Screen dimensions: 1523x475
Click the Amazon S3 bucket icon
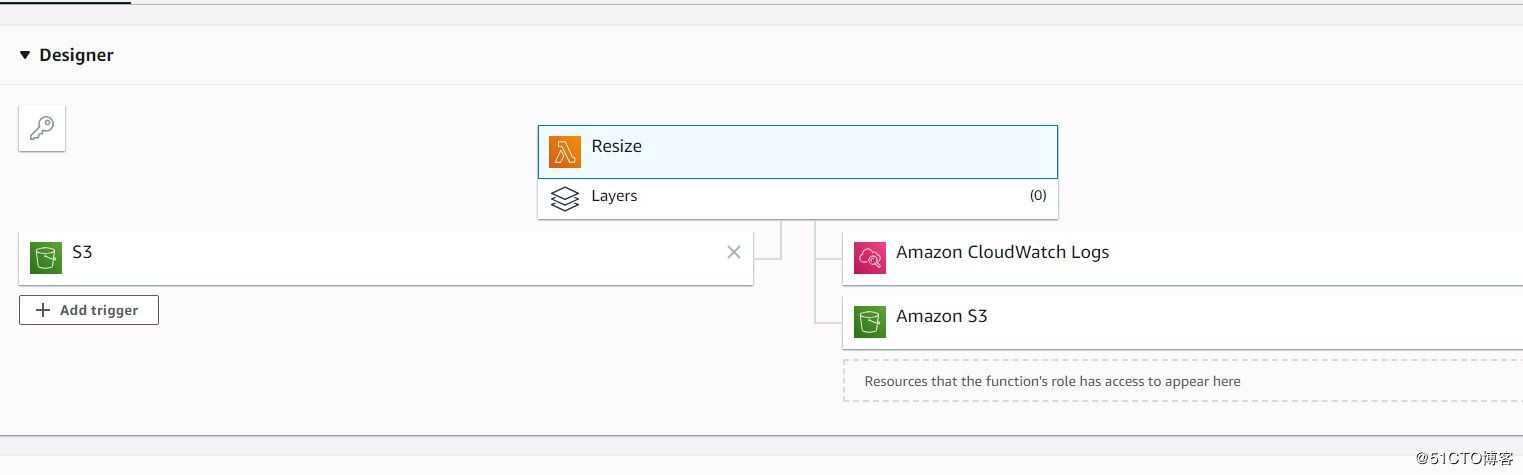point(870,322)
